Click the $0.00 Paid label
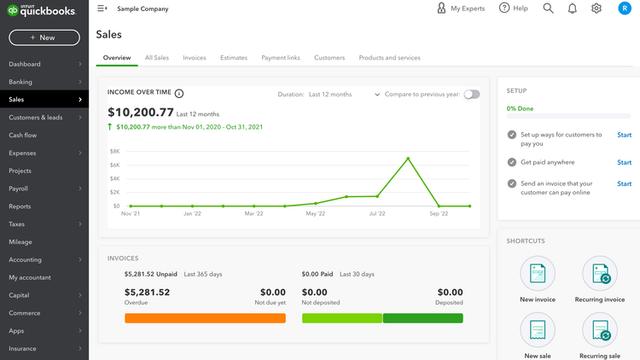 pos(317,274)
